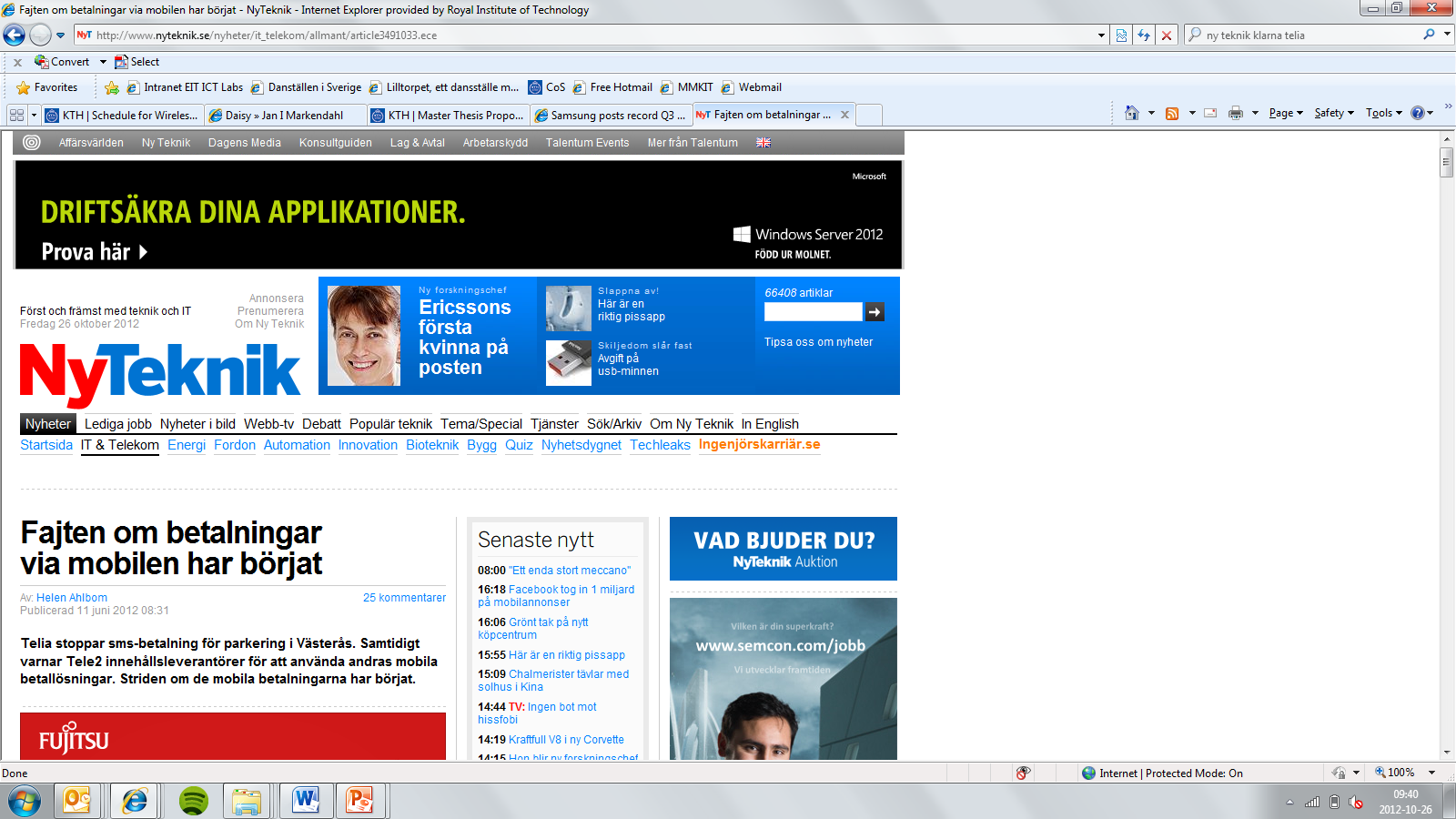Click the browser Forward button
1456x819 pixels.
coord(40,35)
